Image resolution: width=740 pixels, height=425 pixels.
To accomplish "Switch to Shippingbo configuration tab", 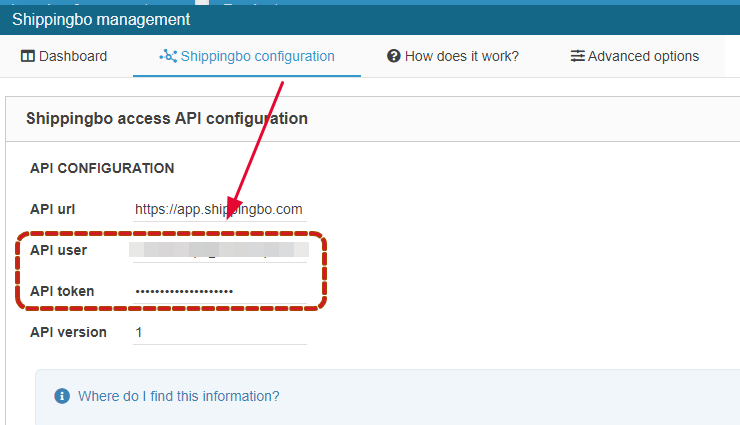I will tap(247, 56).
